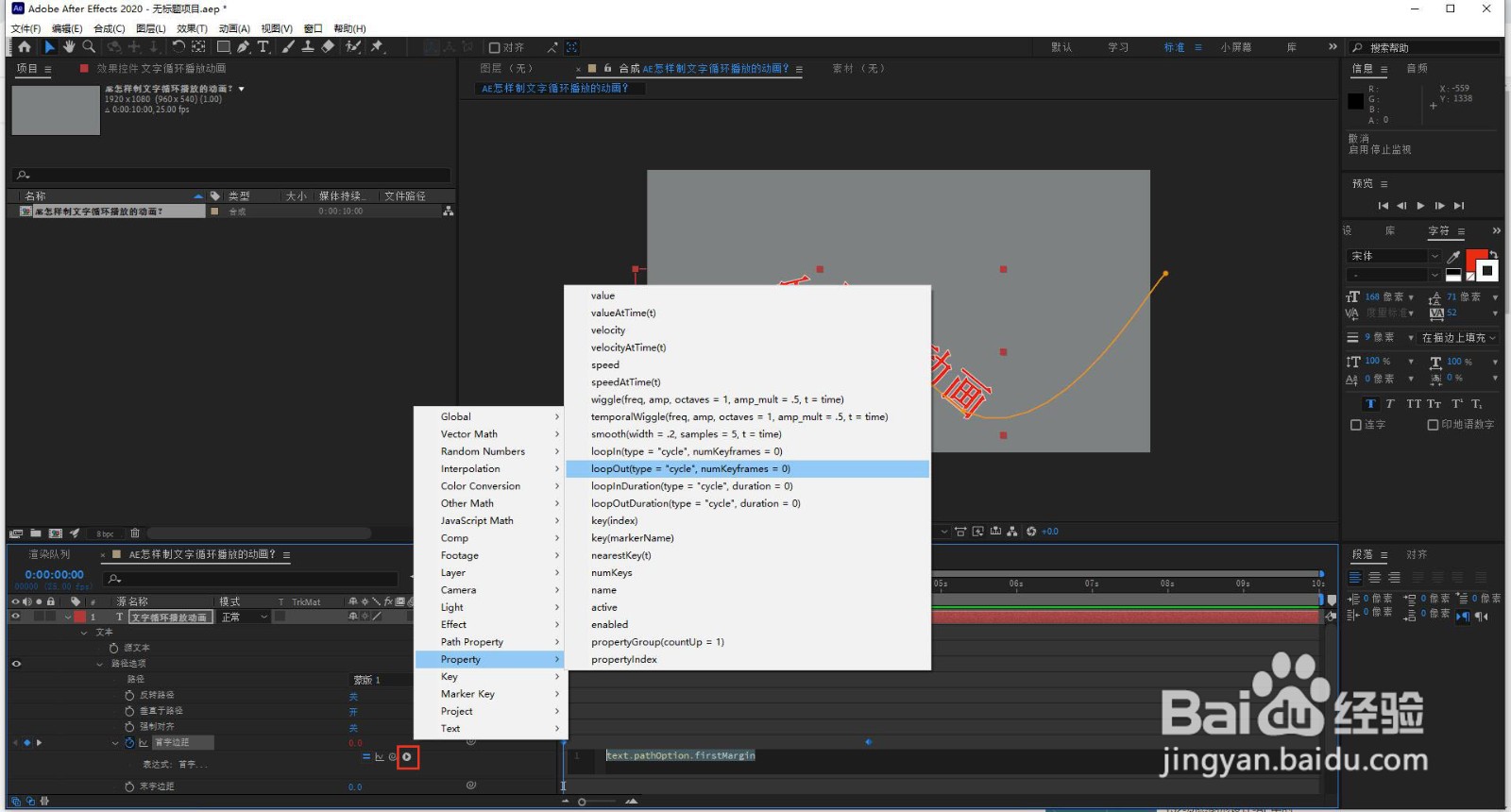This screenshot has height=812, width=1511.
Task: Pick the Hand tool
Action: pos(69,46)
